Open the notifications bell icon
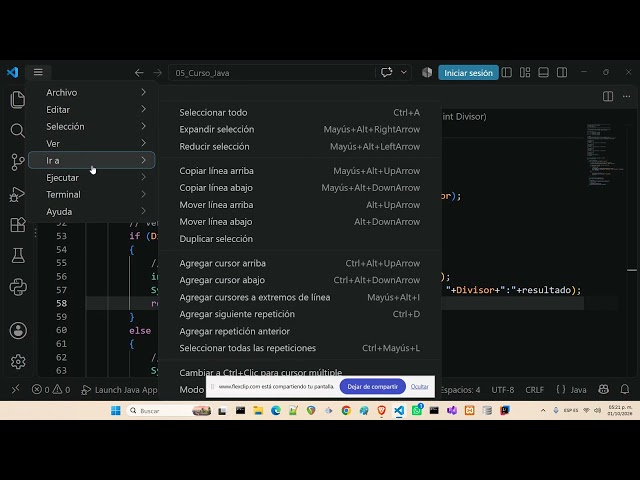The image size is (640, 480). [x=624, y=389]
